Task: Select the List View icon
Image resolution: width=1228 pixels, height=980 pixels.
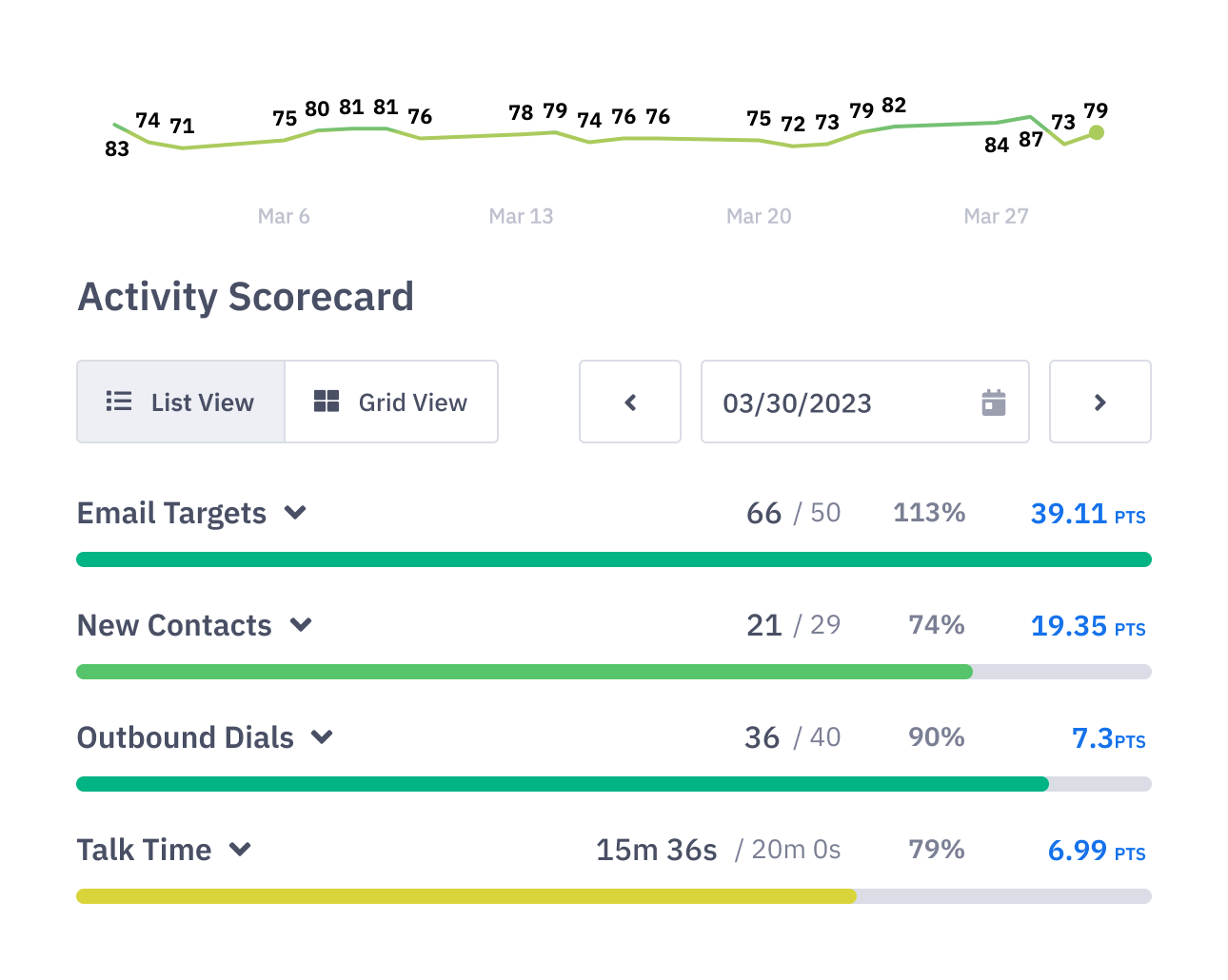Action: (x=118, y=402)
